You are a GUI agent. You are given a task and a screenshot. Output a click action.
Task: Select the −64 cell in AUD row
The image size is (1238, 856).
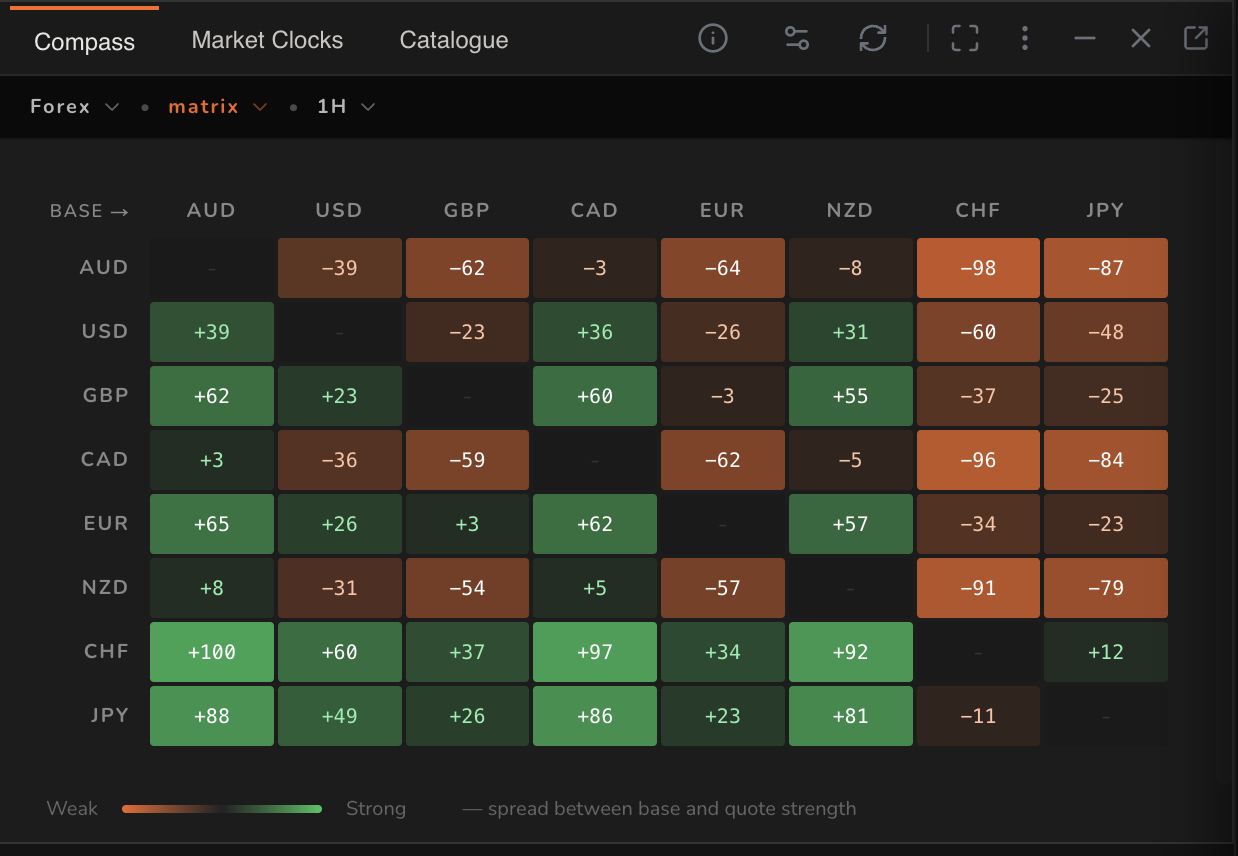722,268
